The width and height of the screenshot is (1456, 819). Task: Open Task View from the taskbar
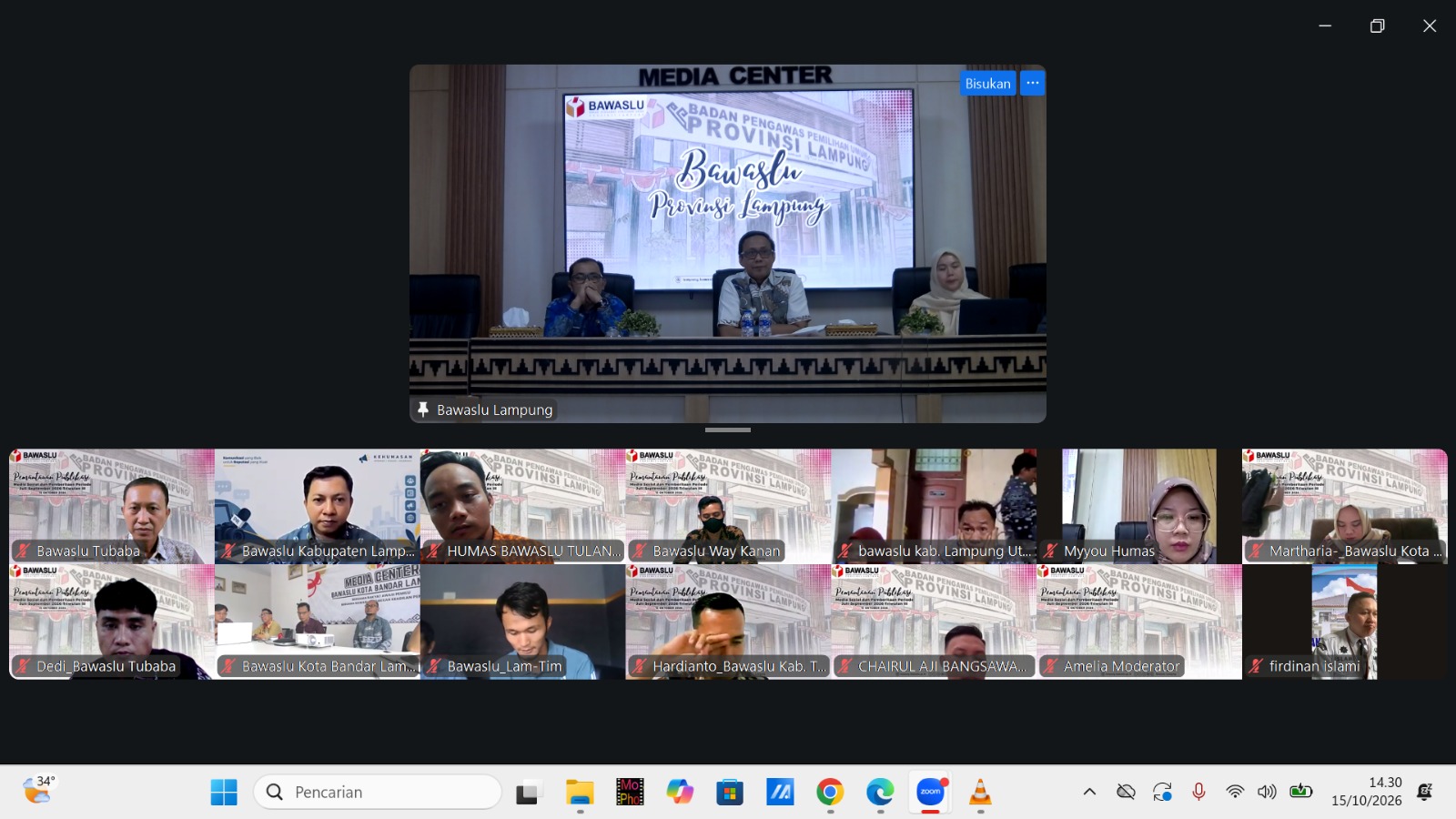pos(529,793)
